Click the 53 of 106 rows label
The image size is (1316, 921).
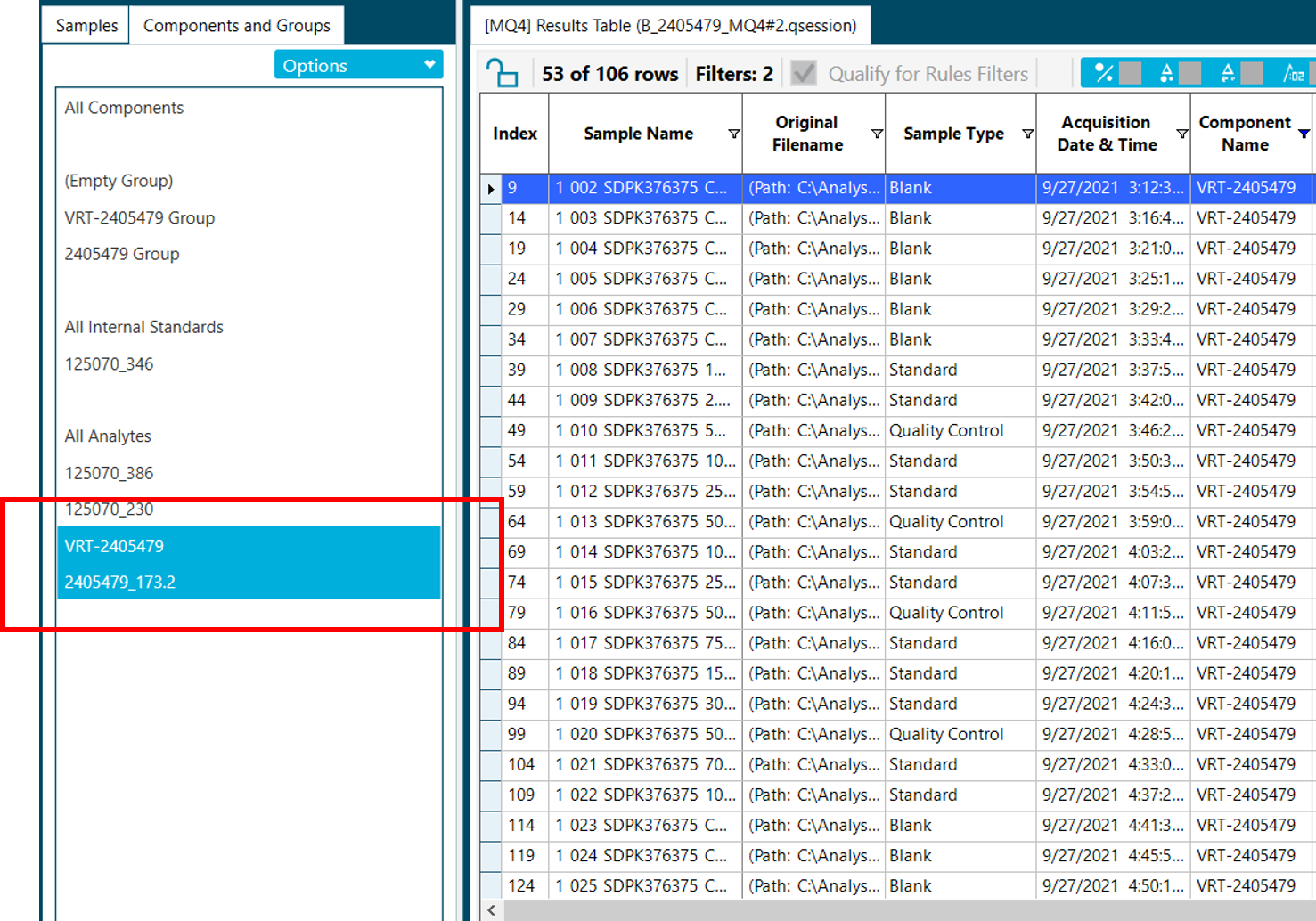pos(609,73)
